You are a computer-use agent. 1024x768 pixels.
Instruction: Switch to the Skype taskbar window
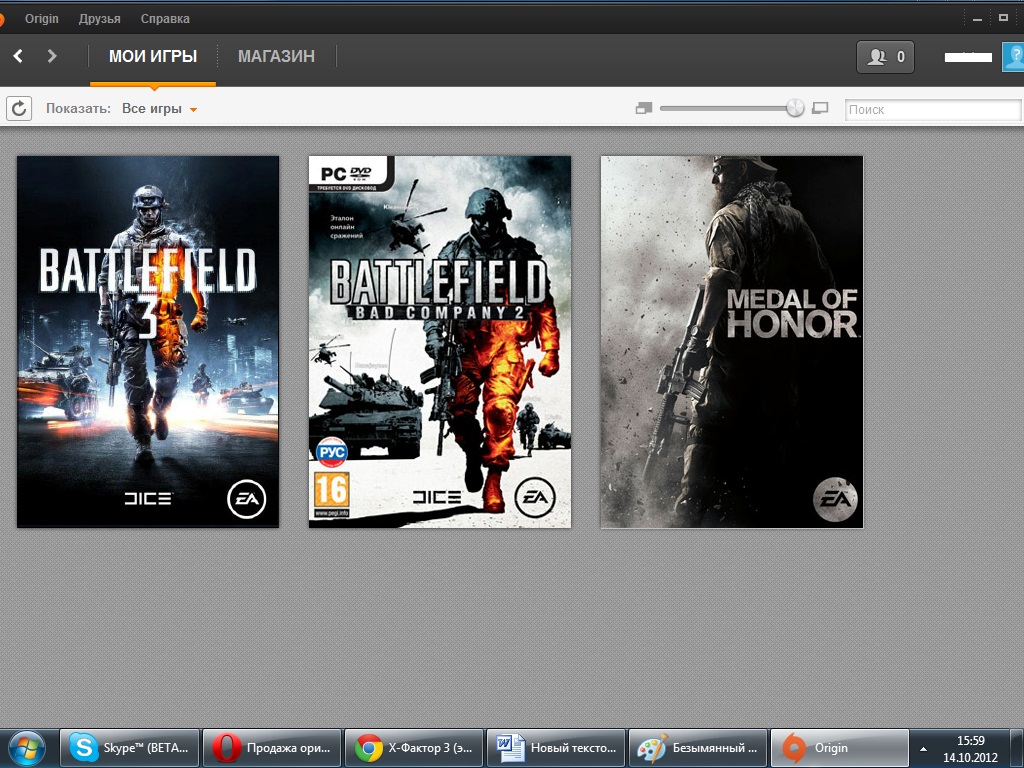[129, 748]
